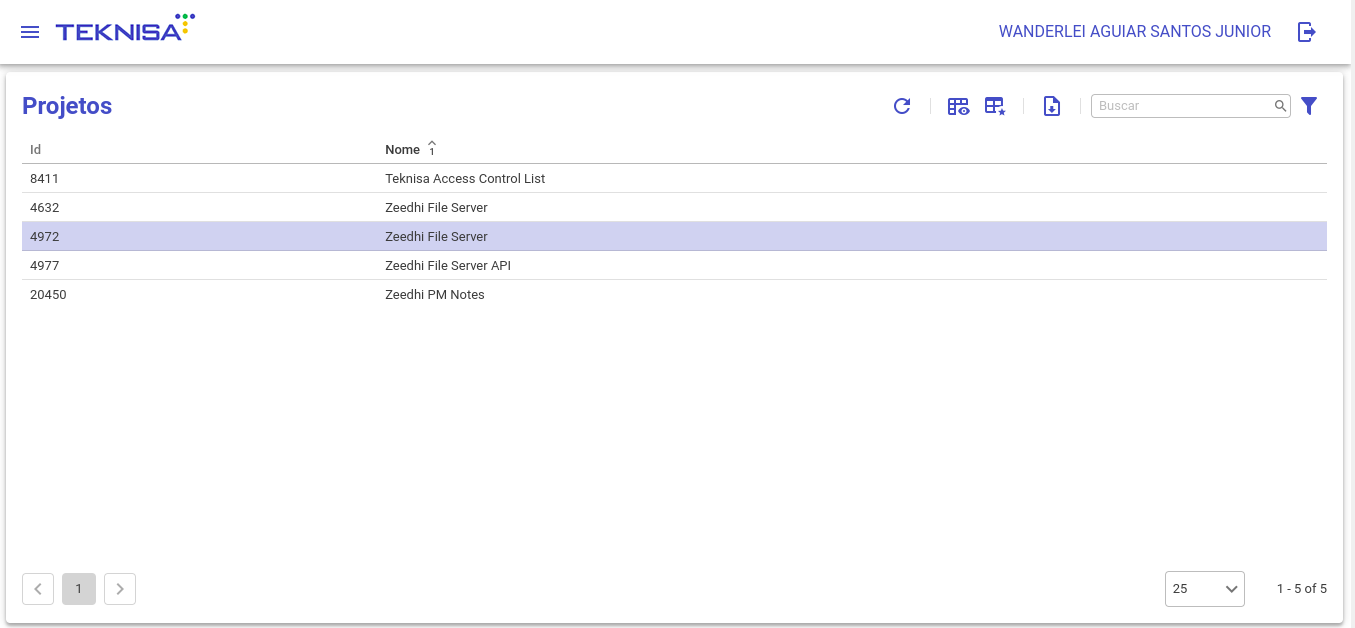Log out using the exit icon

tap(1306, 32)
